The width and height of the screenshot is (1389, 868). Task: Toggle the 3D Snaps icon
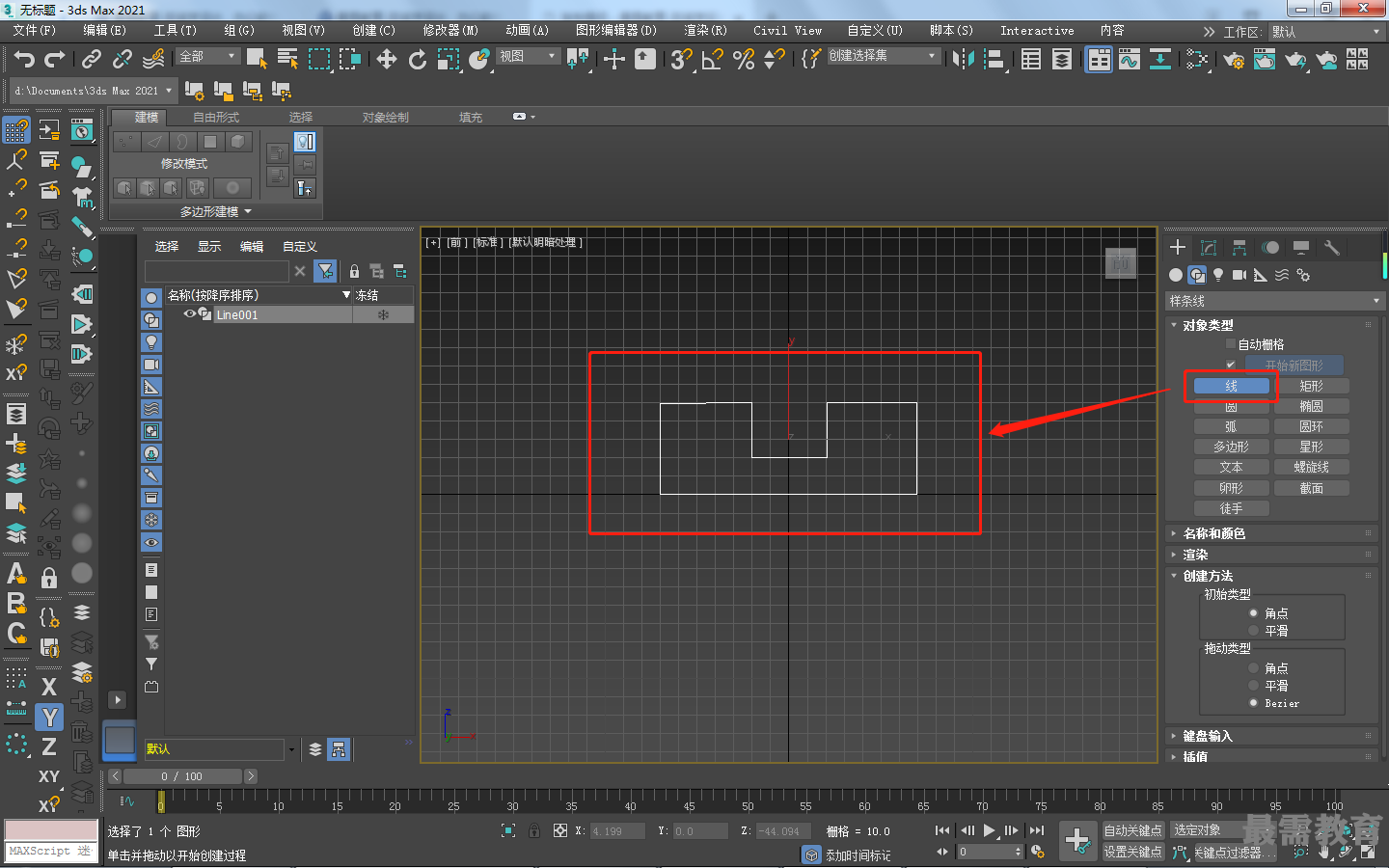pos(681,60)
